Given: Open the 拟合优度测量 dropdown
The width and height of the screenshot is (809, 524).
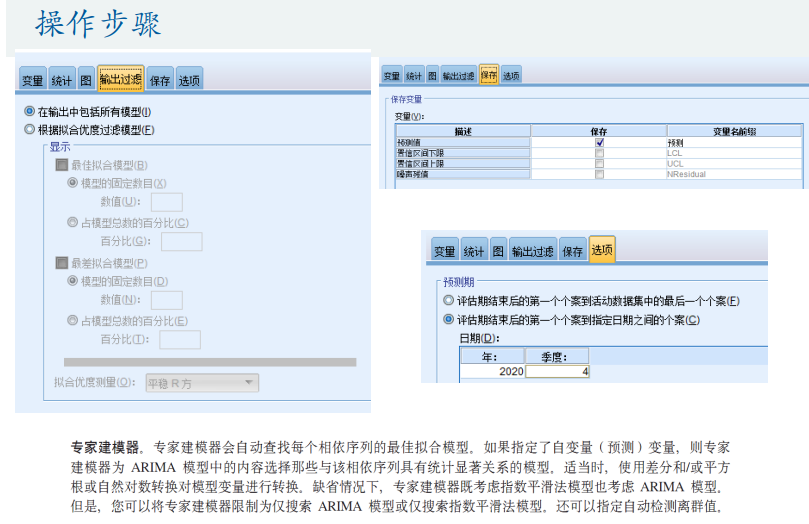Looking at the screenshot, I should [x=202, y=383].
